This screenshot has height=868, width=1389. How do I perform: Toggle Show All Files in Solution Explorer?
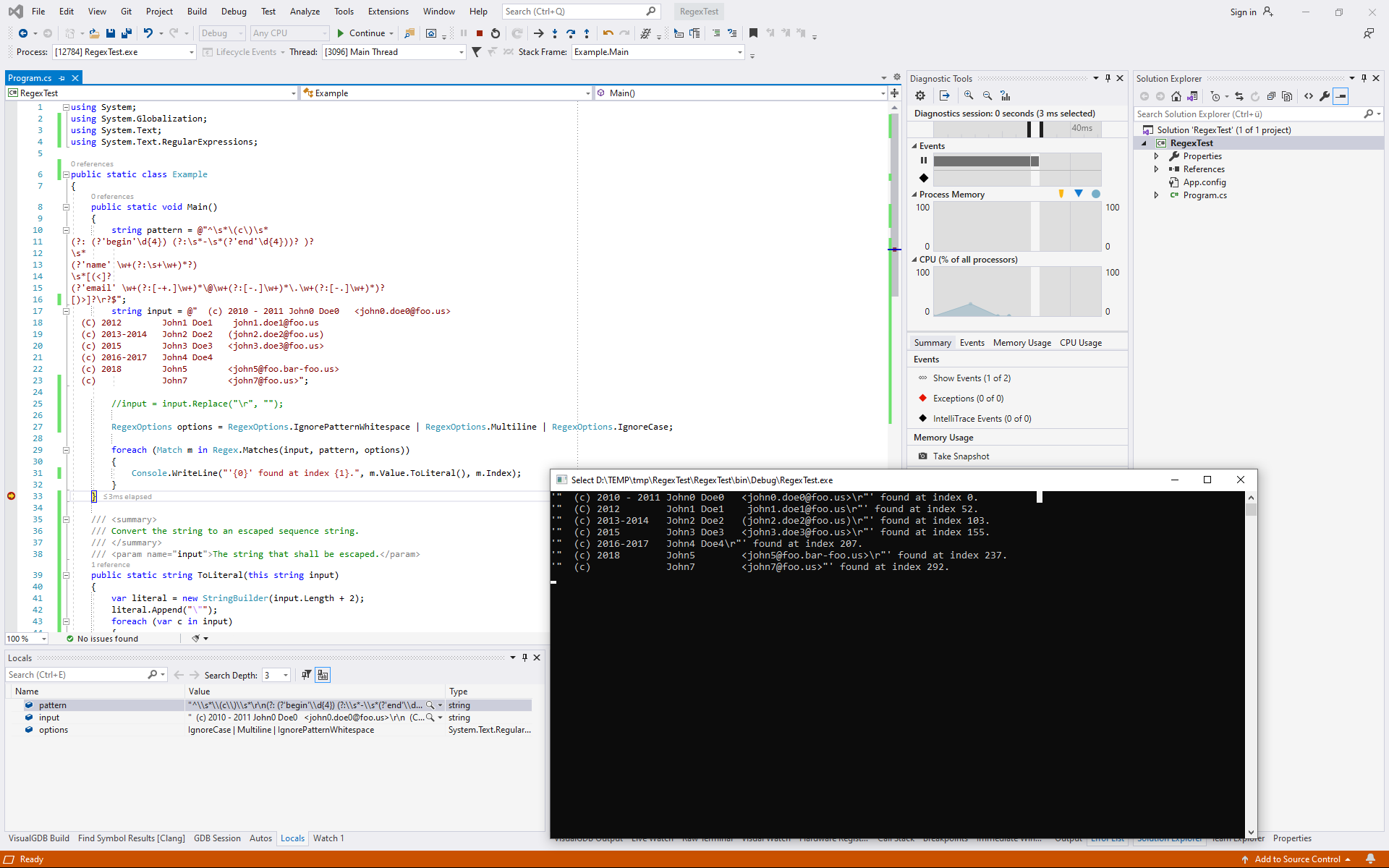1287,96
